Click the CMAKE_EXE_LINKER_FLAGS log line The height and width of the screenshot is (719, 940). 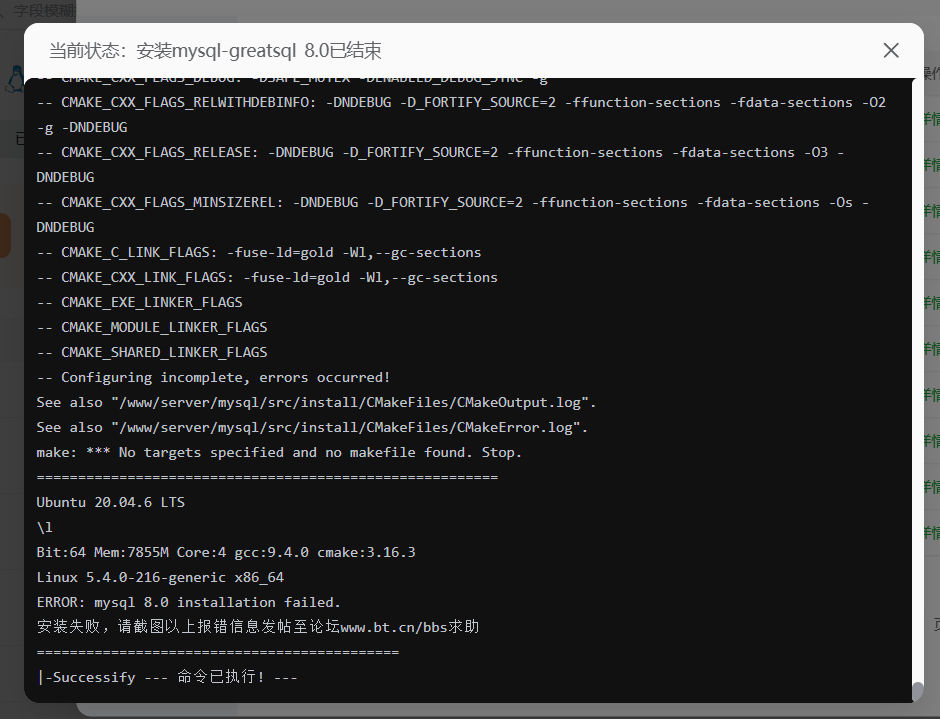(x=139, y=302)
